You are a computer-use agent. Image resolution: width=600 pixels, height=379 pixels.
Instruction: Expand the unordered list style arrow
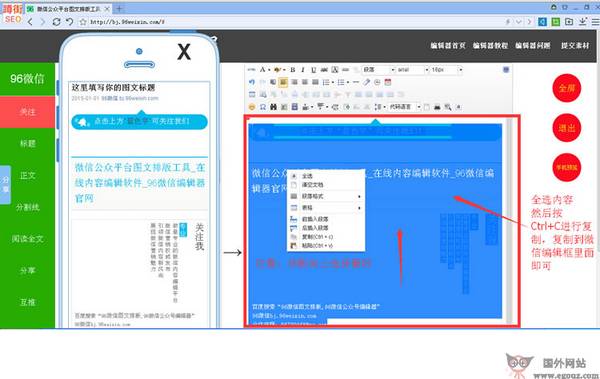pyautogui.click(x=348, y=82)
